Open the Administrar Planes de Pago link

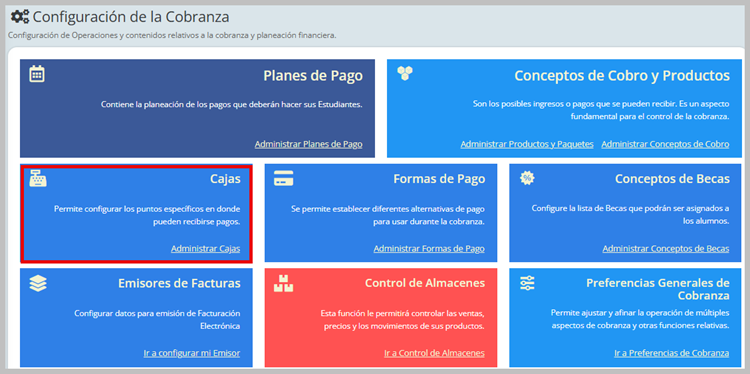pos(309,144)
